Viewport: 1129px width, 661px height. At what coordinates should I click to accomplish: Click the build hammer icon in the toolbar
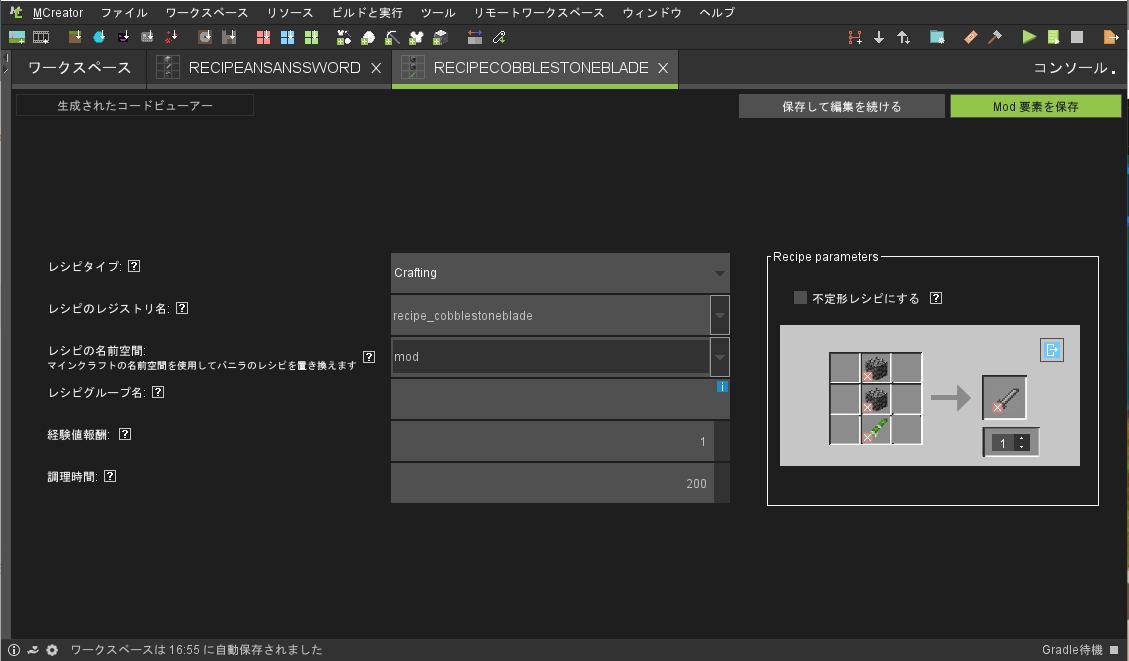(994, 37)
